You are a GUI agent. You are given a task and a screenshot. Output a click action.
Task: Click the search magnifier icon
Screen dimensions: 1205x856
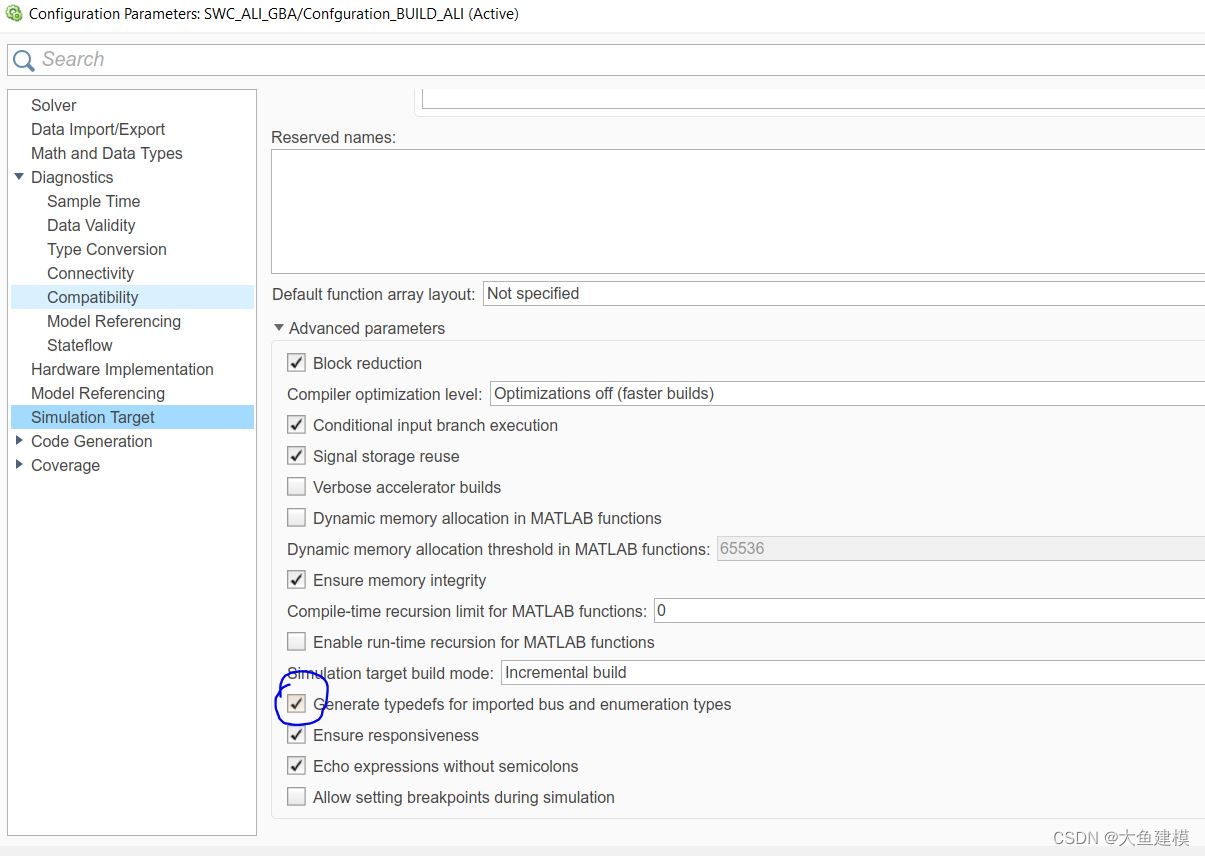pyautogui.click(x=22, y=60)
